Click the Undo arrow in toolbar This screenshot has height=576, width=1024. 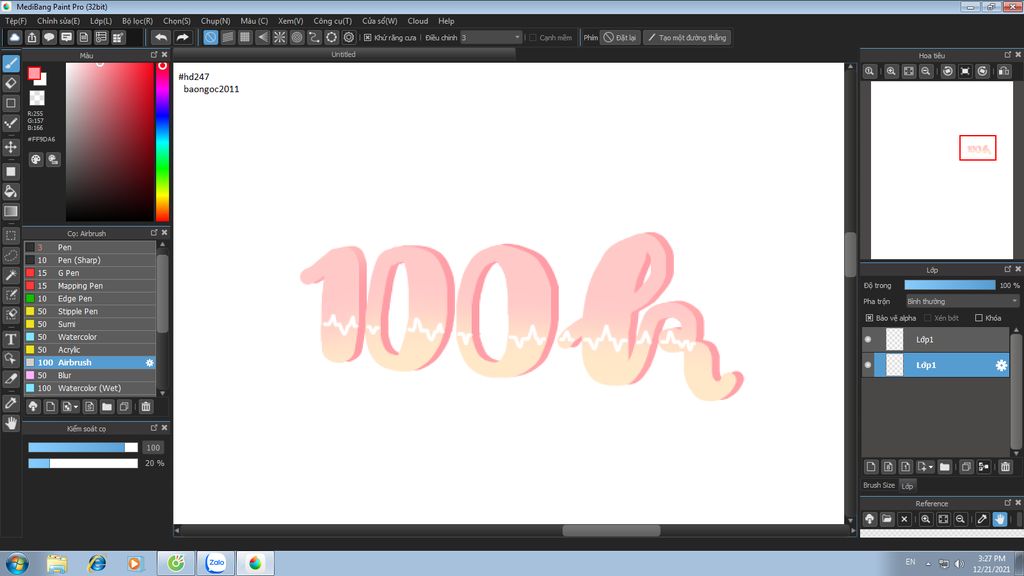161,37
